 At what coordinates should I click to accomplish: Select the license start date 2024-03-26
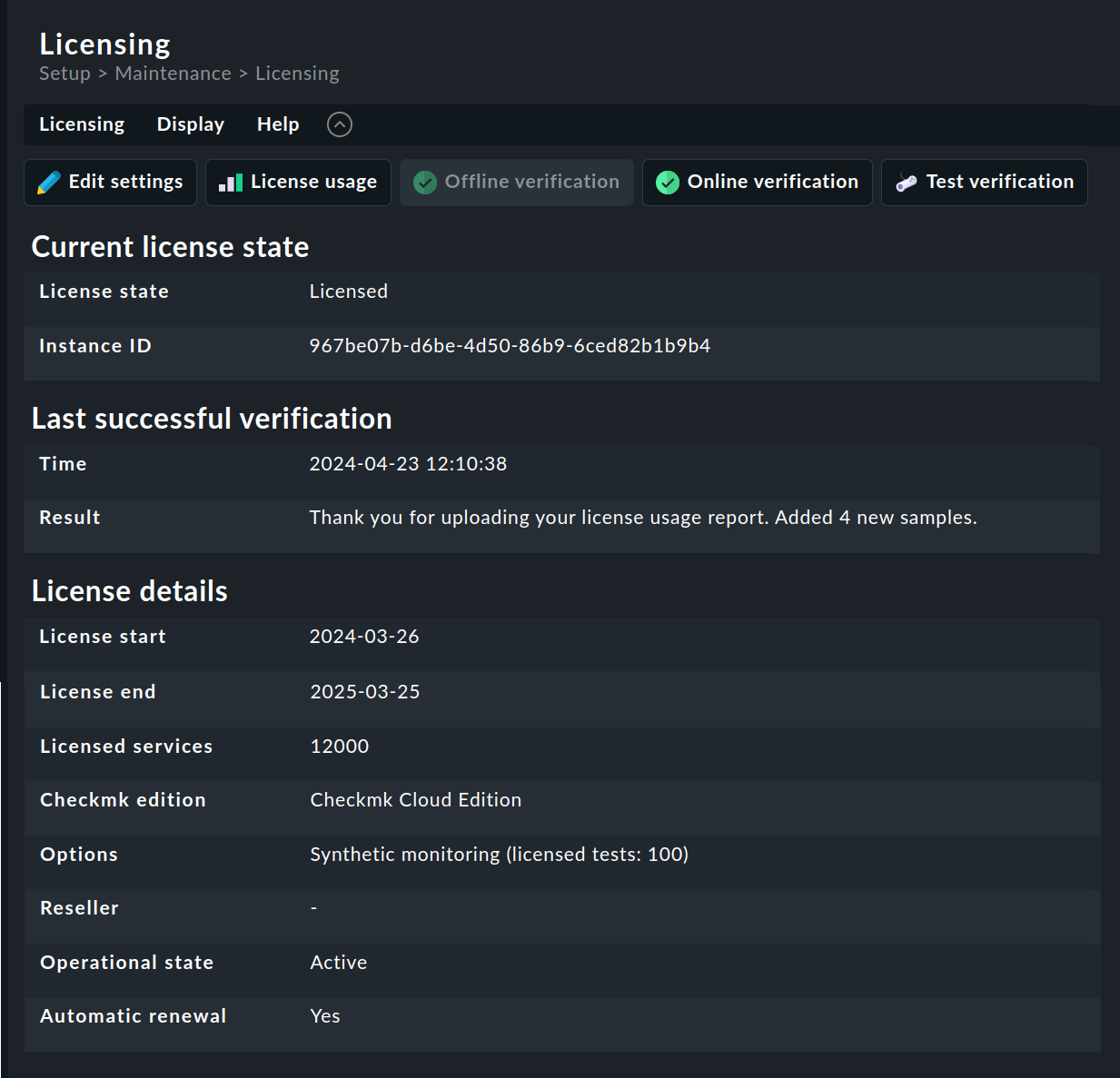pos(364,637)
